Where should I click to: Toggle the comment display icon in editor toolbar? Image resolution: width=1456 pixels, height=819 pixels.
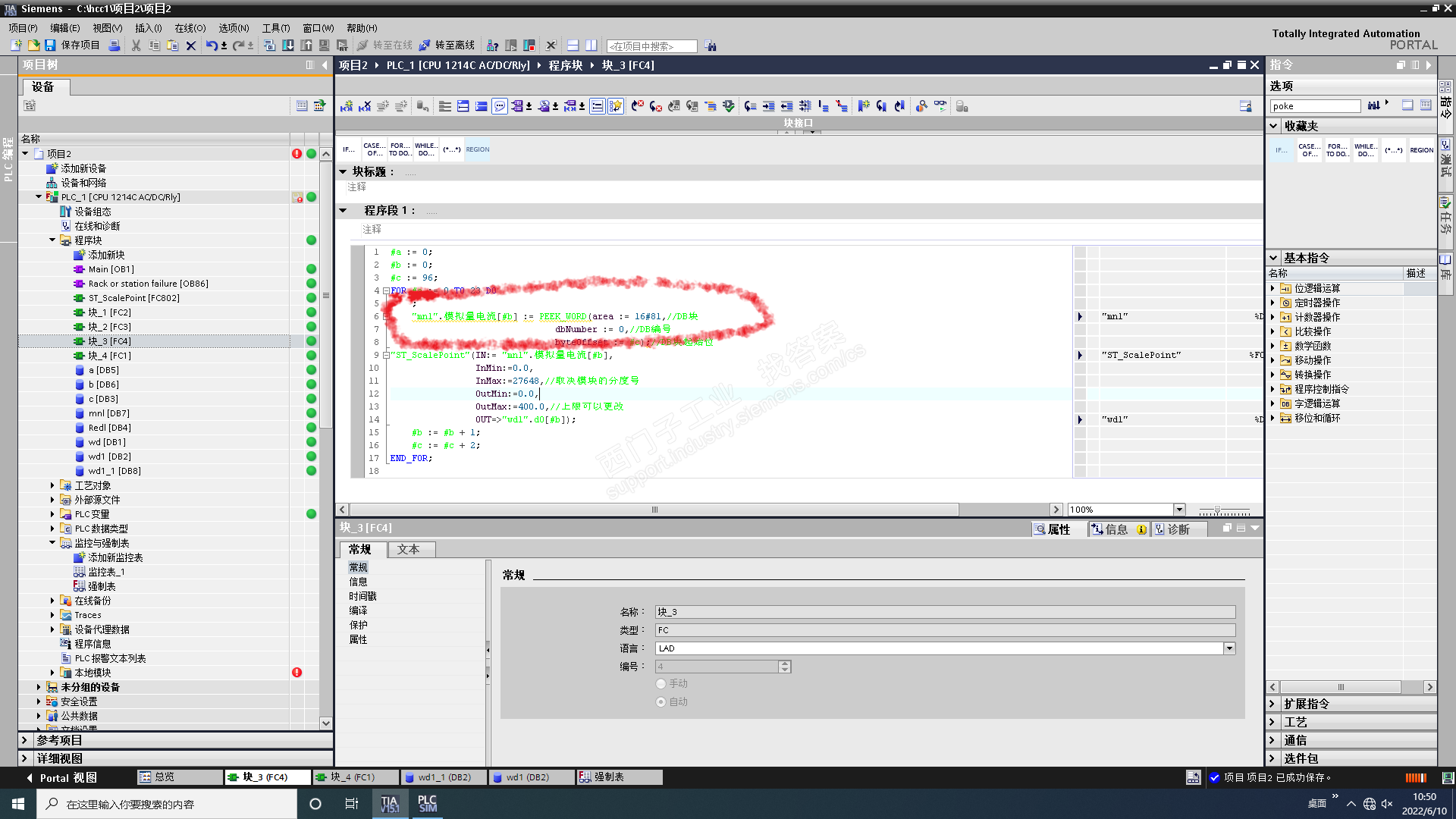(500, 106)
